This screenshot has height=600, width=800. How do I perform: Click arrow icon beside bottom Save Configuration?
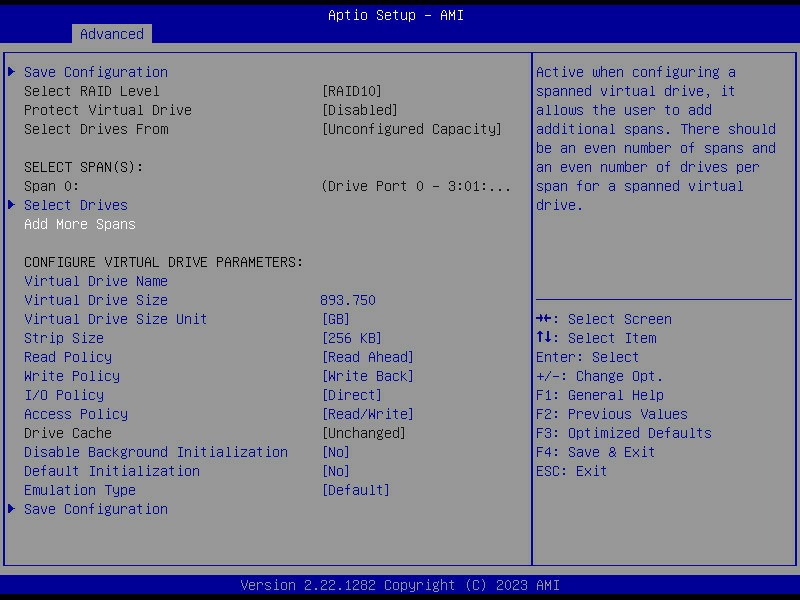[12, 509]
